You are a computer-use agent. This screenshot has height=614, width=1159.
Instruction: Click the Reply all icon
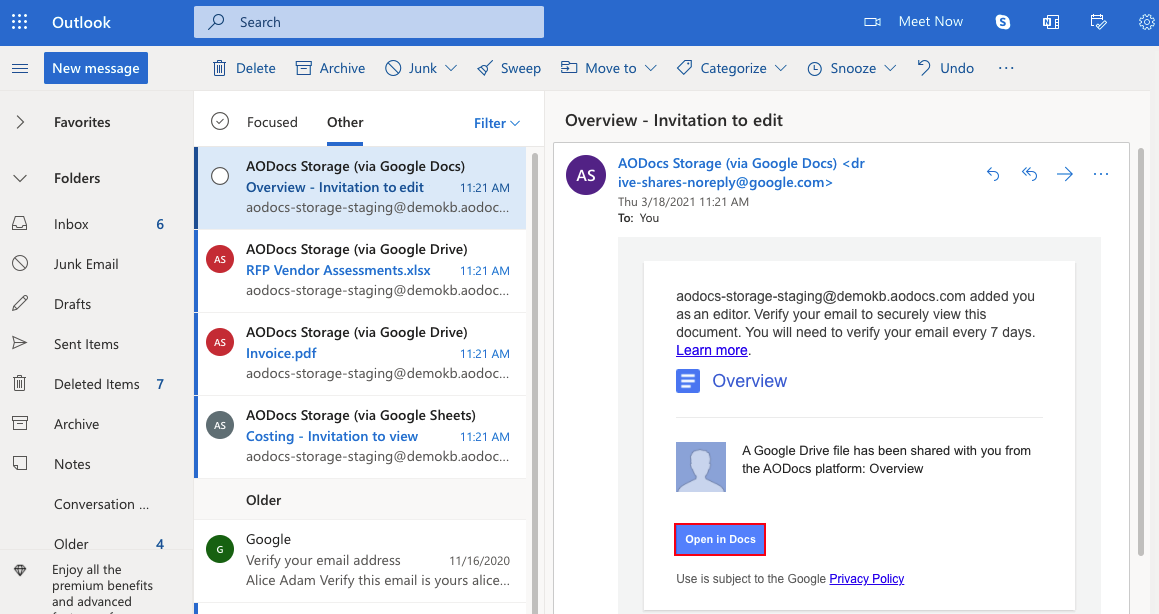[x=1029, y=174]
